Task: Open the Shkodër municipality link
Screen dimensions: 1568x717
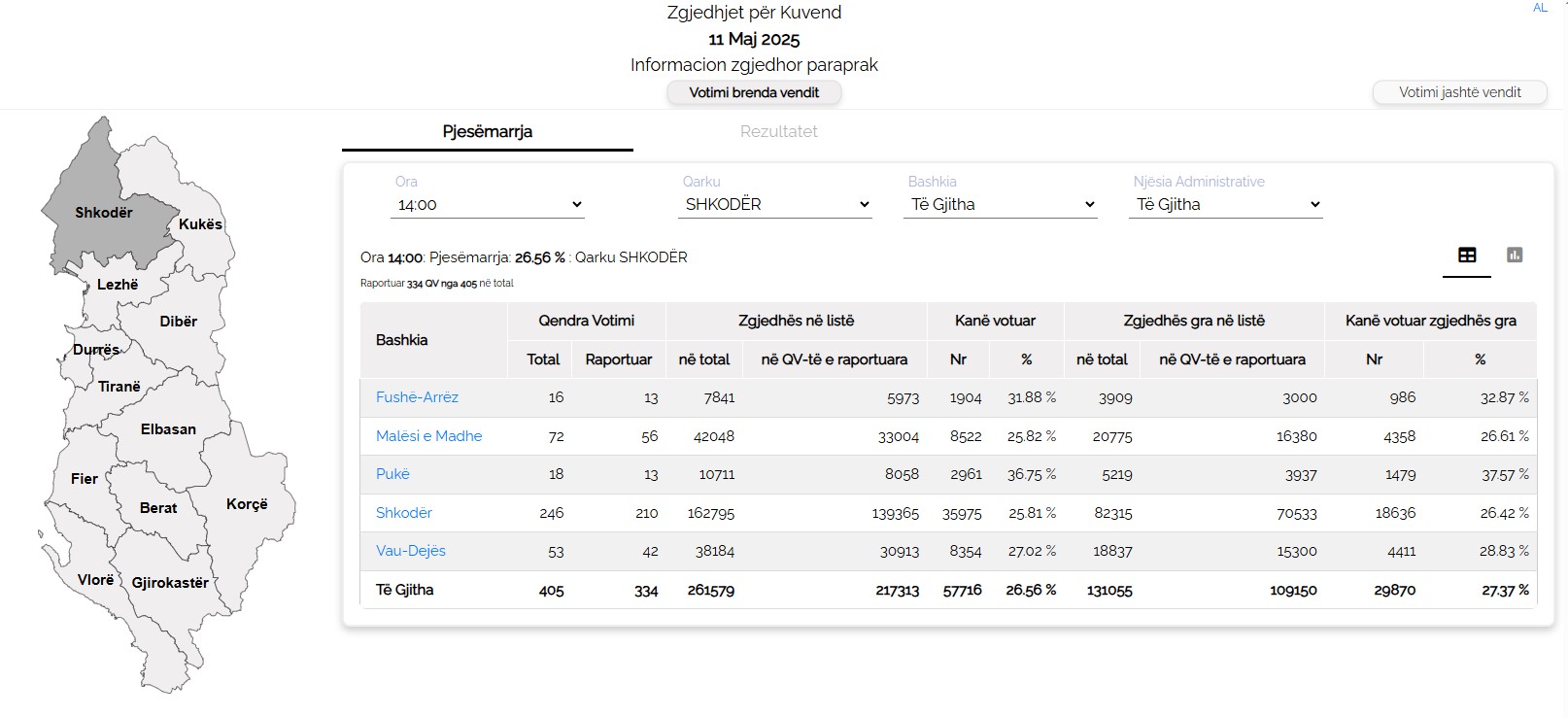Action: coord(403,513)
